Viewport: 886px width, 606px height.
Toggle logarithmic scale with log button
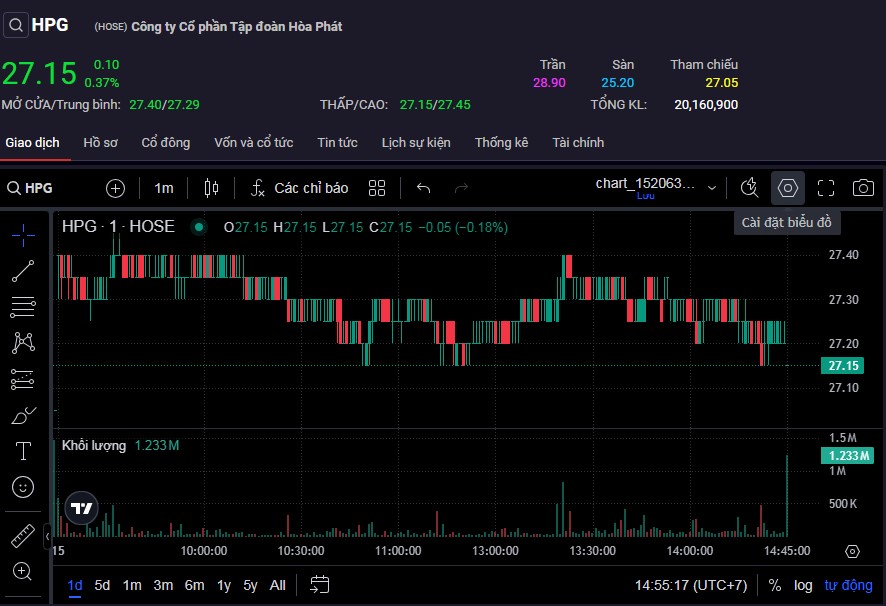click(803, 585)
